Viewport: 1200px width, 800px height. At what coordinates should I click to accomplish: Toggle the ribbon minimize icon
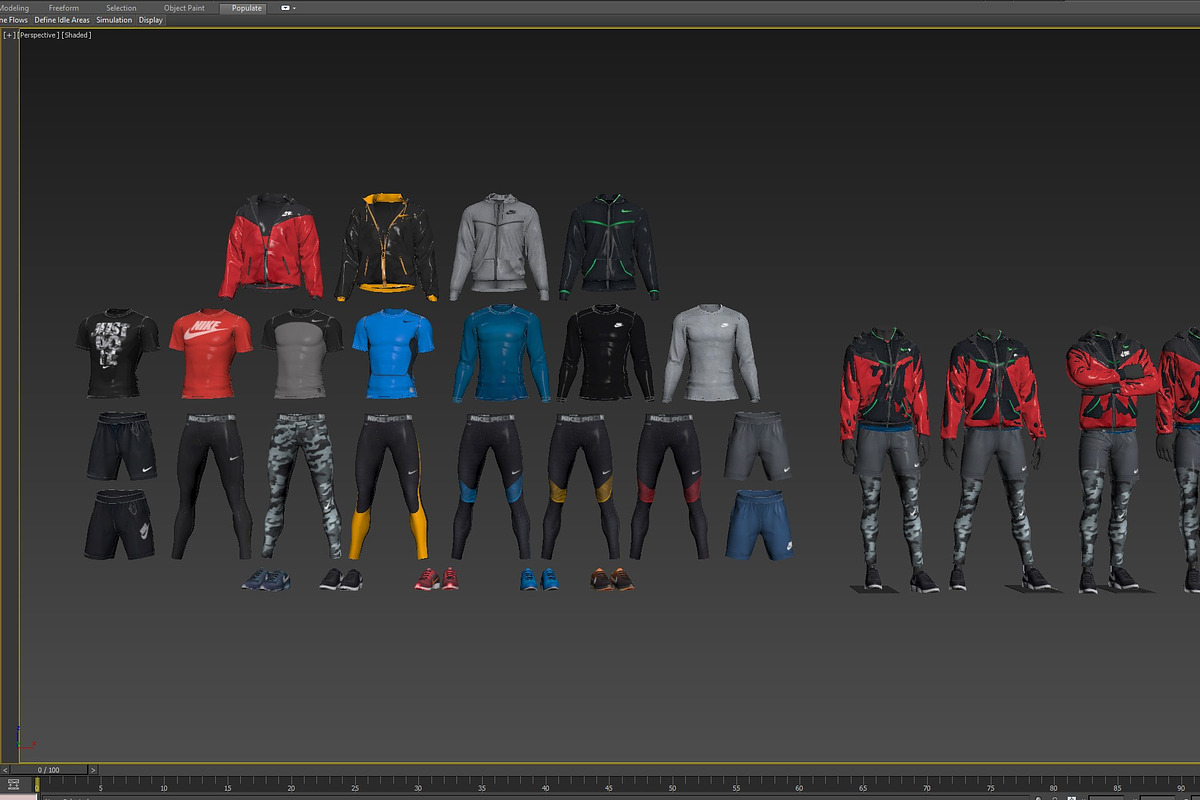286,8
